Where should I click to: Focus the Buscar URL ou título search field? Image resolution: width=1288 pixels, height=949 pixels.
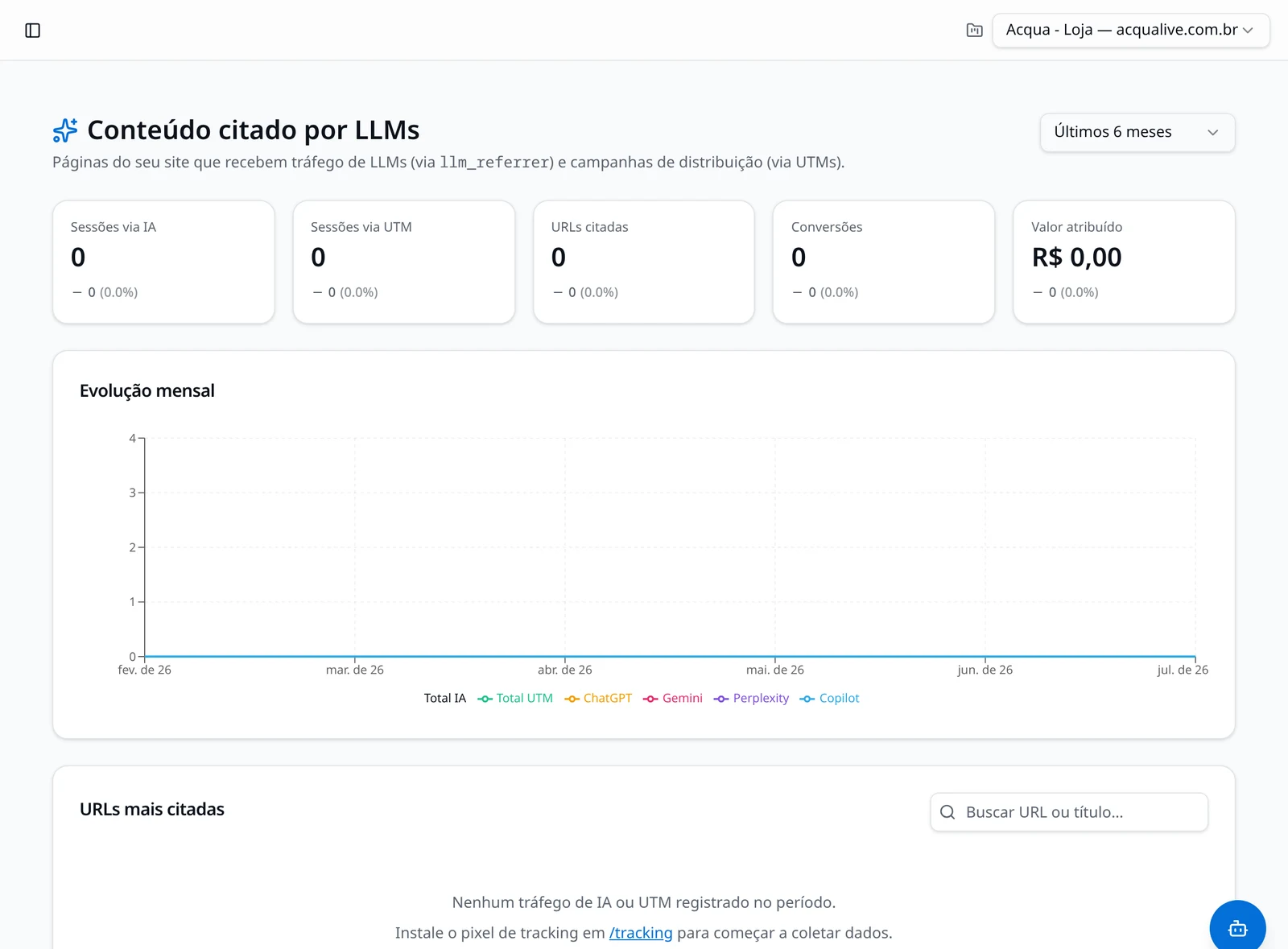(x=1069, y=812)
